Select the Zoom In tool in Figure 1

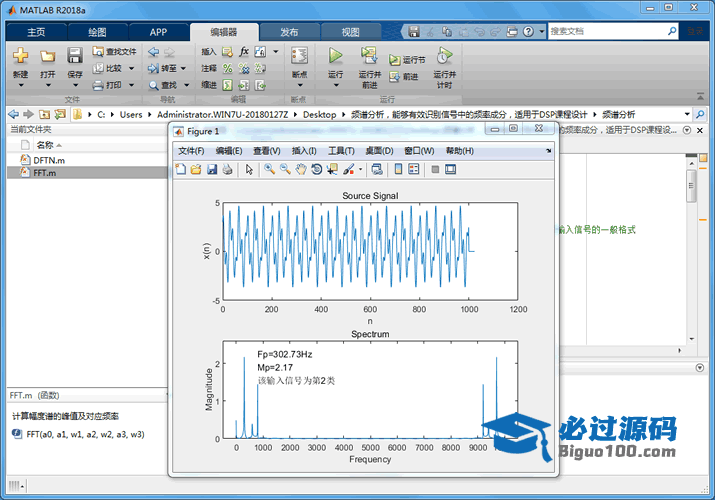tap(269, 170)
